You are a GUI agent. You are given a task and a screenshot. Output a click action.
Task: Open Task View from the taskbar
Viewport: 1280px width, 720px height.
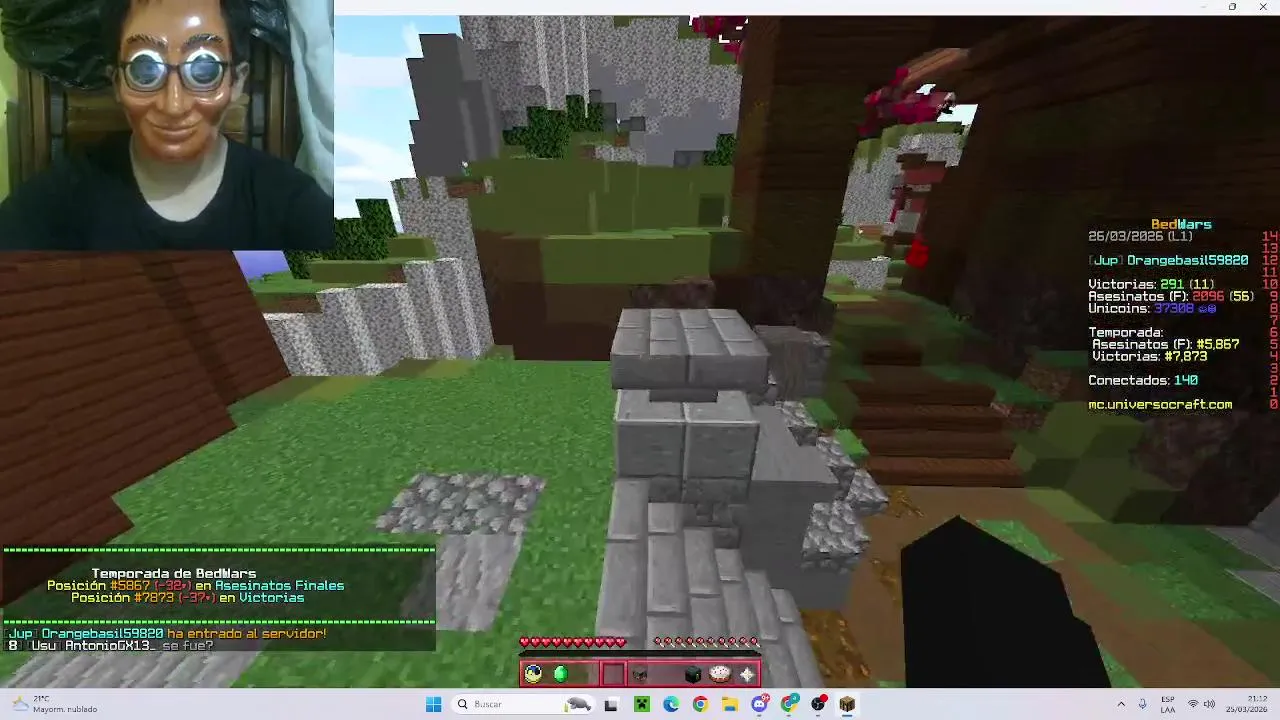(x=611, y=704)
